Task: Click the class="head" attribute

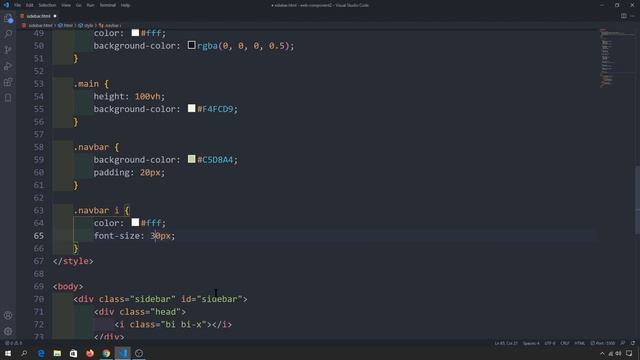Action: 150,311
